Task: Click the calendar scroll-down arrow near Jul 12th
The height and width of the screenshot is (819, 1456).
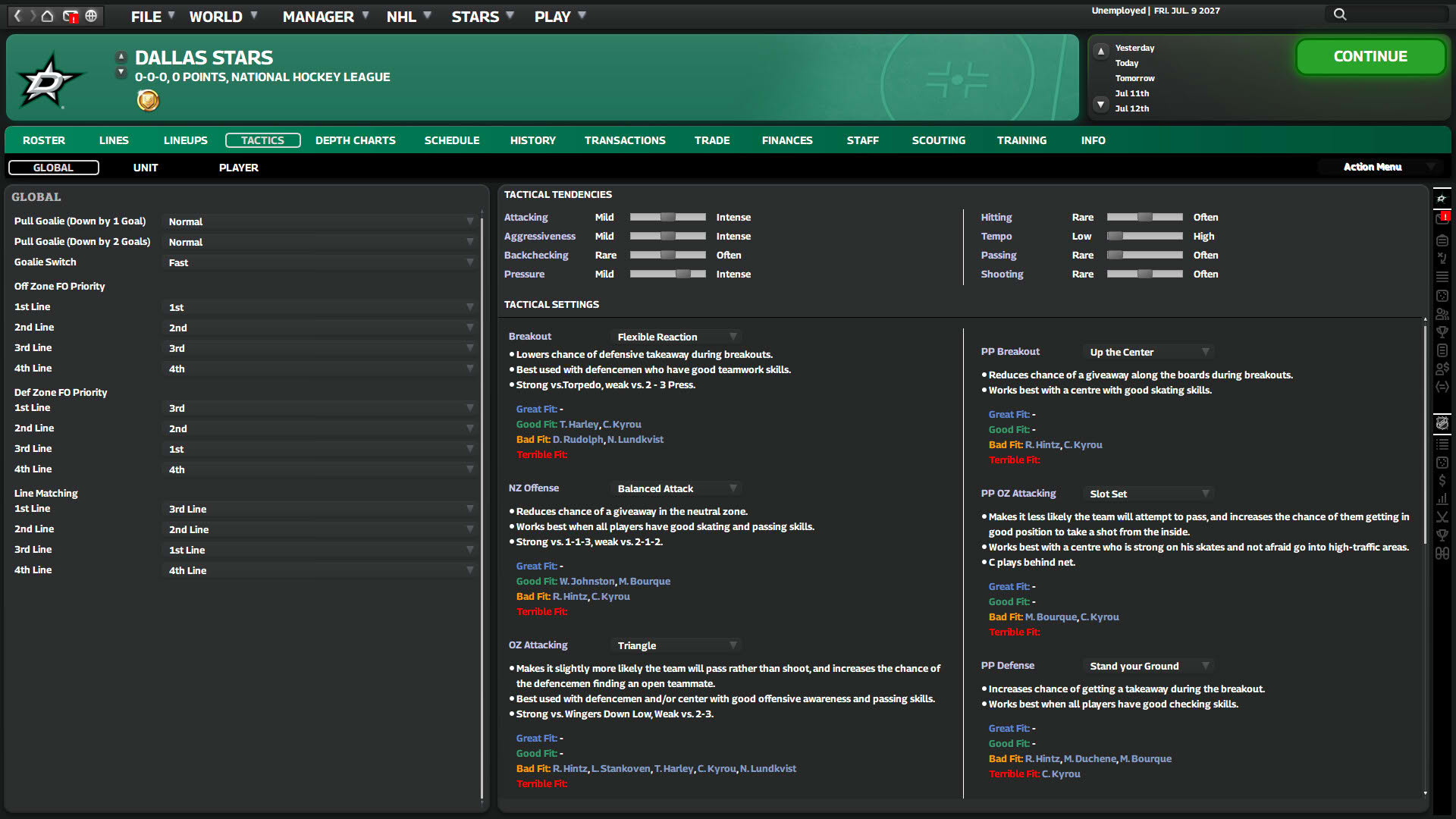Action: pos(1101,105)
